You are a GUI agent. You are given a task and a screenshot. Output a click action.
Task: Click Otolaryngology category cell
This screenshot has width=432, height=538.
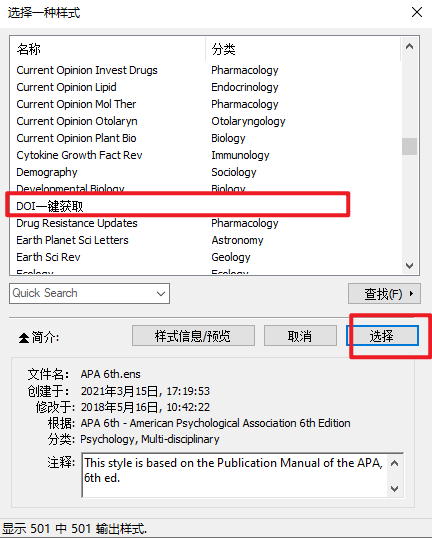248,121
